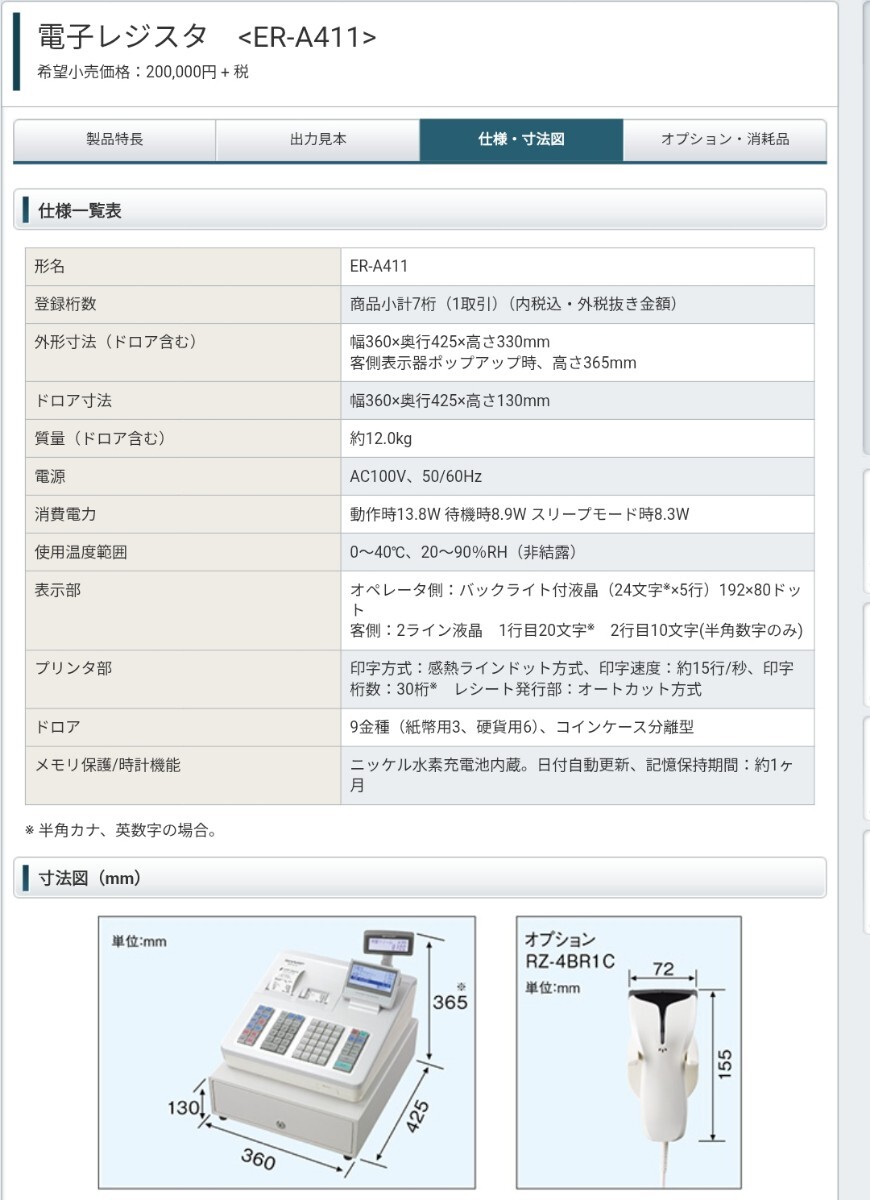Screen dimensions: 870x1200
Task: Click the オペレータ側:バックライト付液晶 text
Action: 575,599
